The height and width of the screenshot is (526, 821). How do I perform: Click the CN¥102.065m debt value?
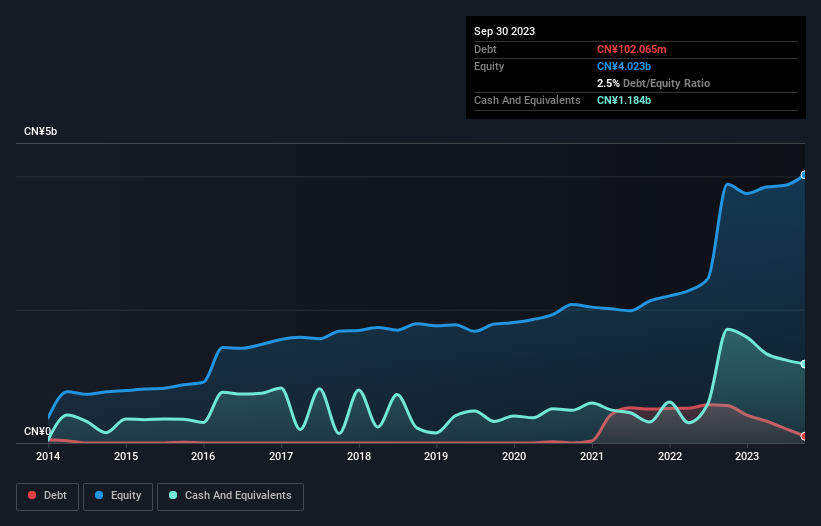tap(631, 49)
